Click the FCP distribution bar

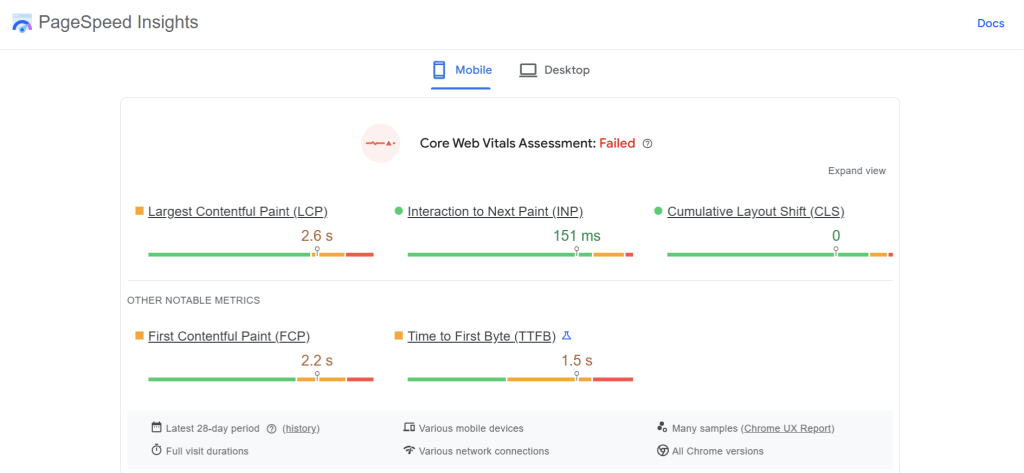[261, 379]
